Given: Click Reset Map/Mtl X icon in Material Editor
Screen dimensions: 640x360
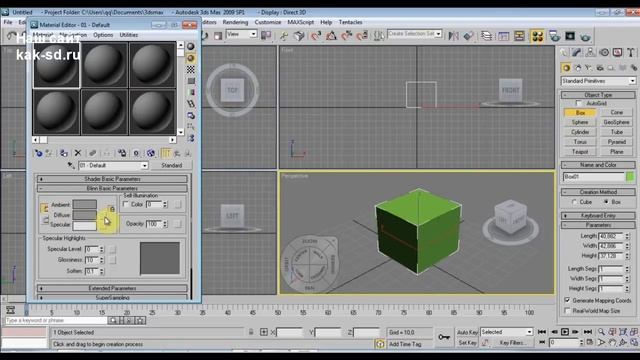Looking at the screenshot, I should pos(78,153).
